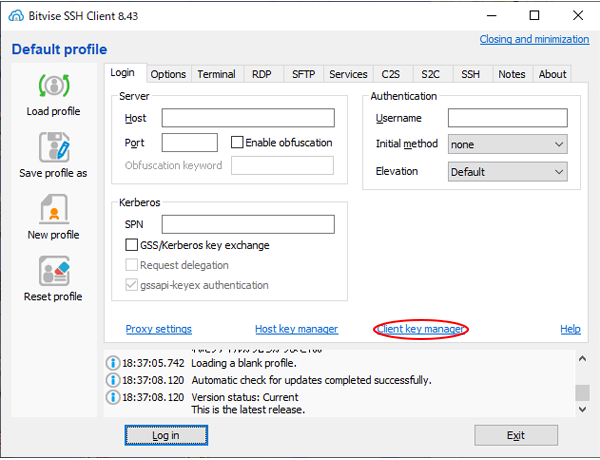Go to the SFTP tab
Image resolution: width=600 pixels, height=460 pixels.
click(x=303, y=74)
